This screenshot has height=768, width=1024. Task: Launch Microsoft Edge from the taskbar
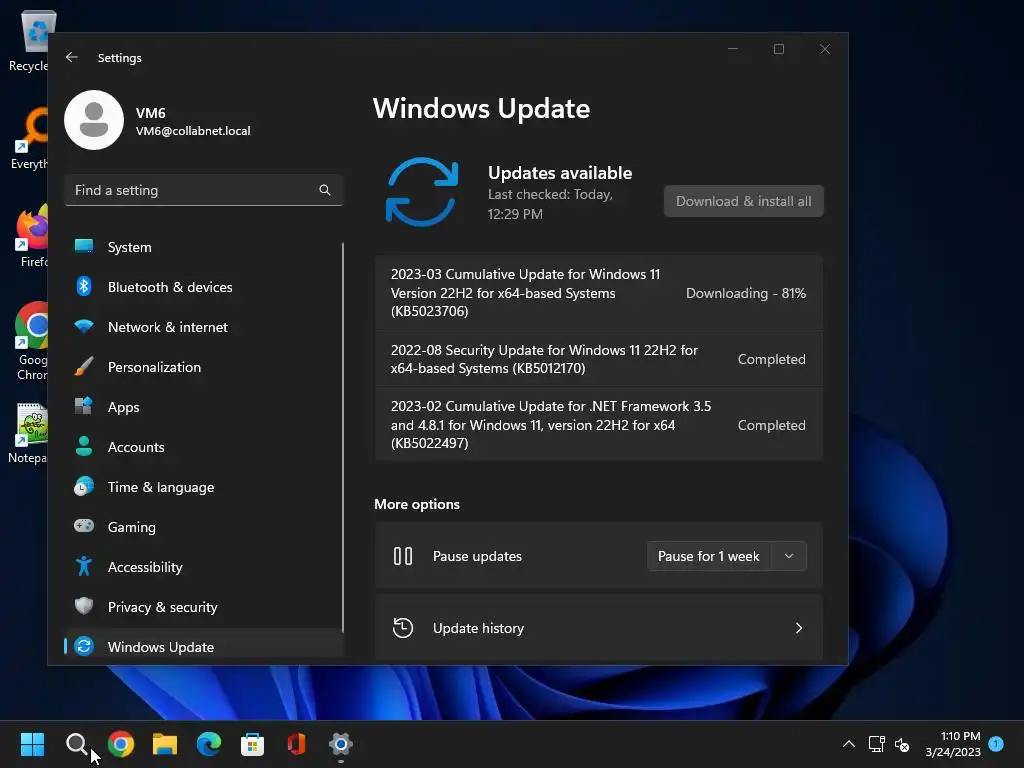[209, 744]
